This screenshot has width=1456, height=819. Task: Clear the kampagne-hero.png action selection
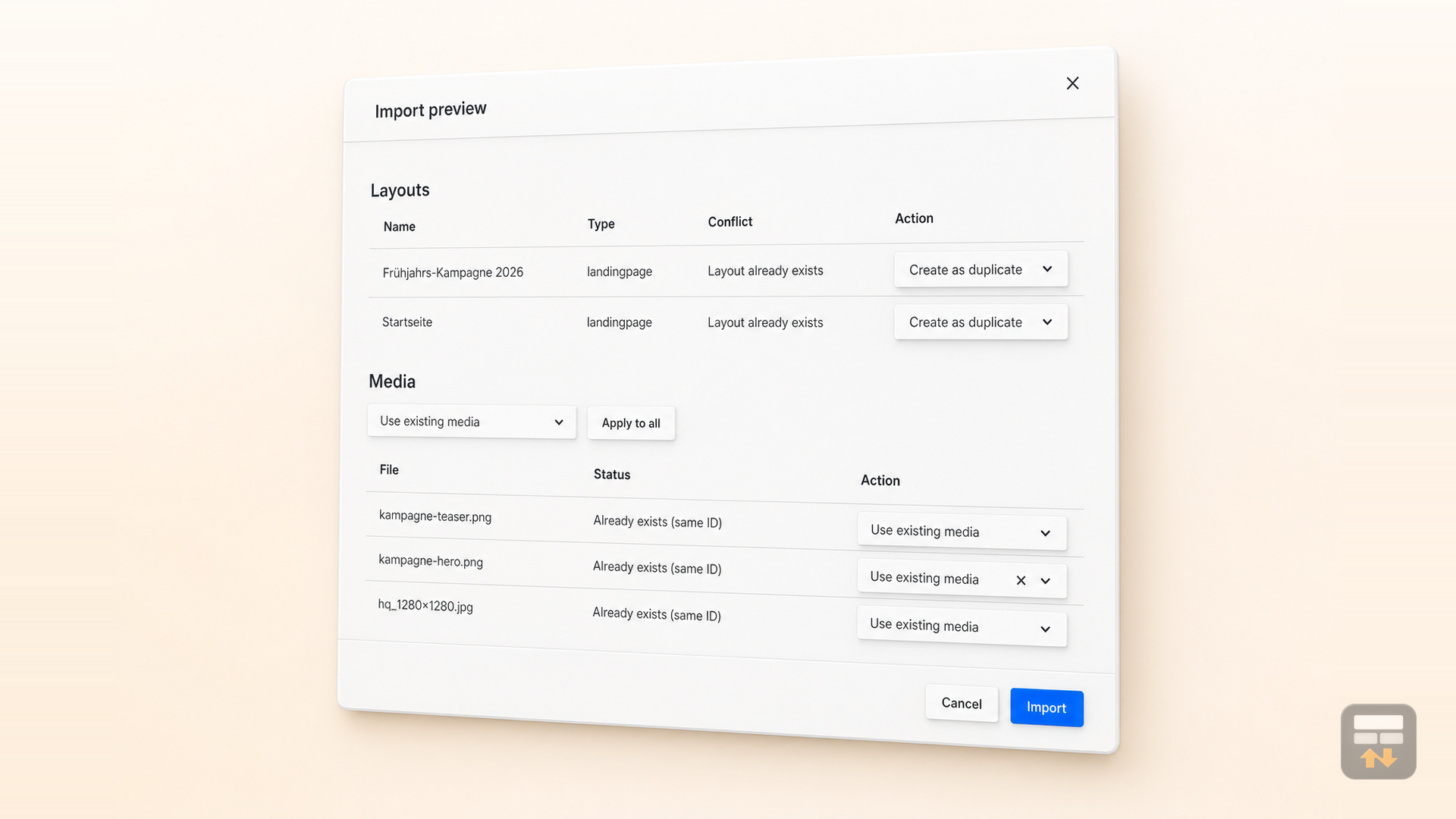(x=1021, y=580)
